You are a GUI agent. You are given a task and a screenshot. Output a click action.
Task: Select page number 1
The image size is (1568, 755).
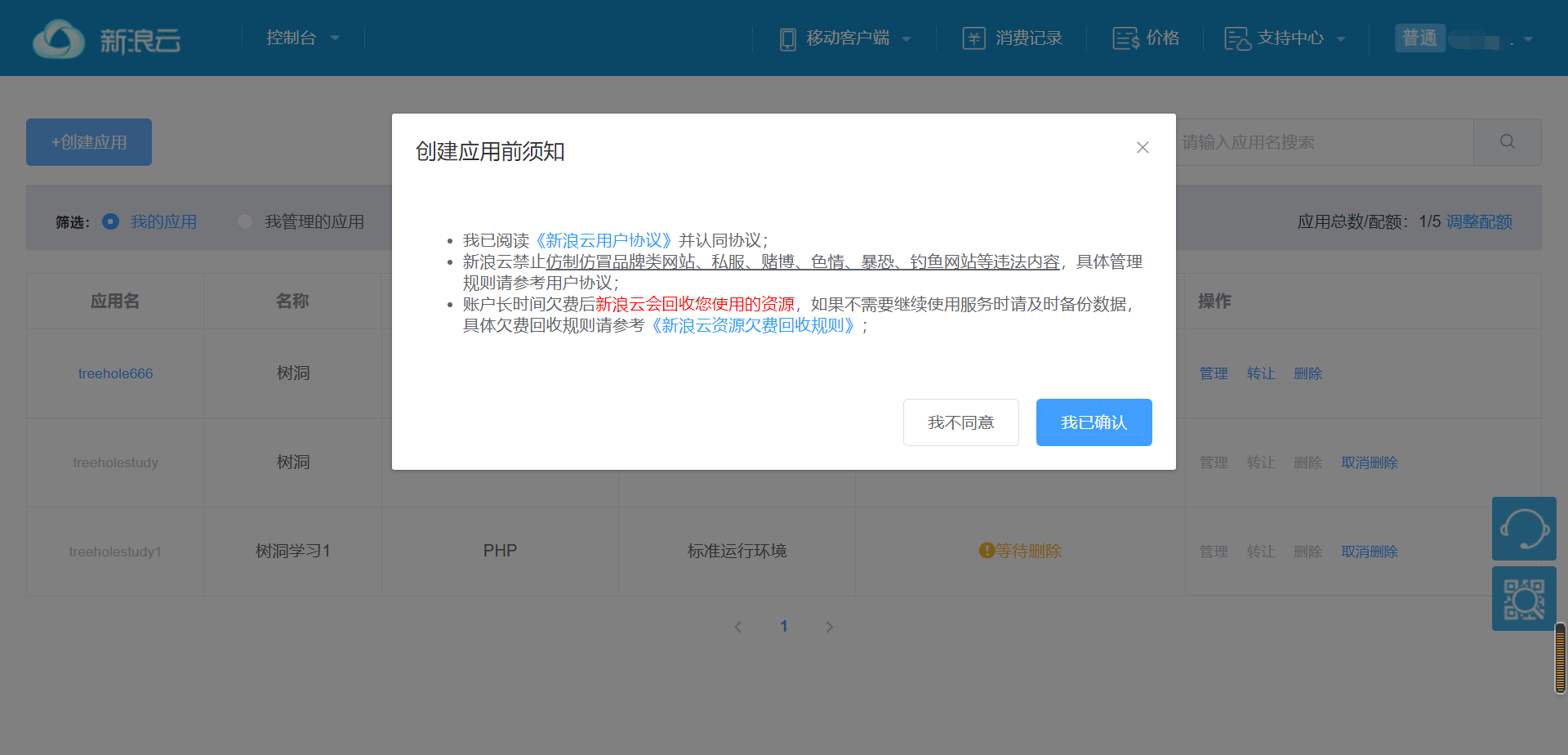point(784,627)
